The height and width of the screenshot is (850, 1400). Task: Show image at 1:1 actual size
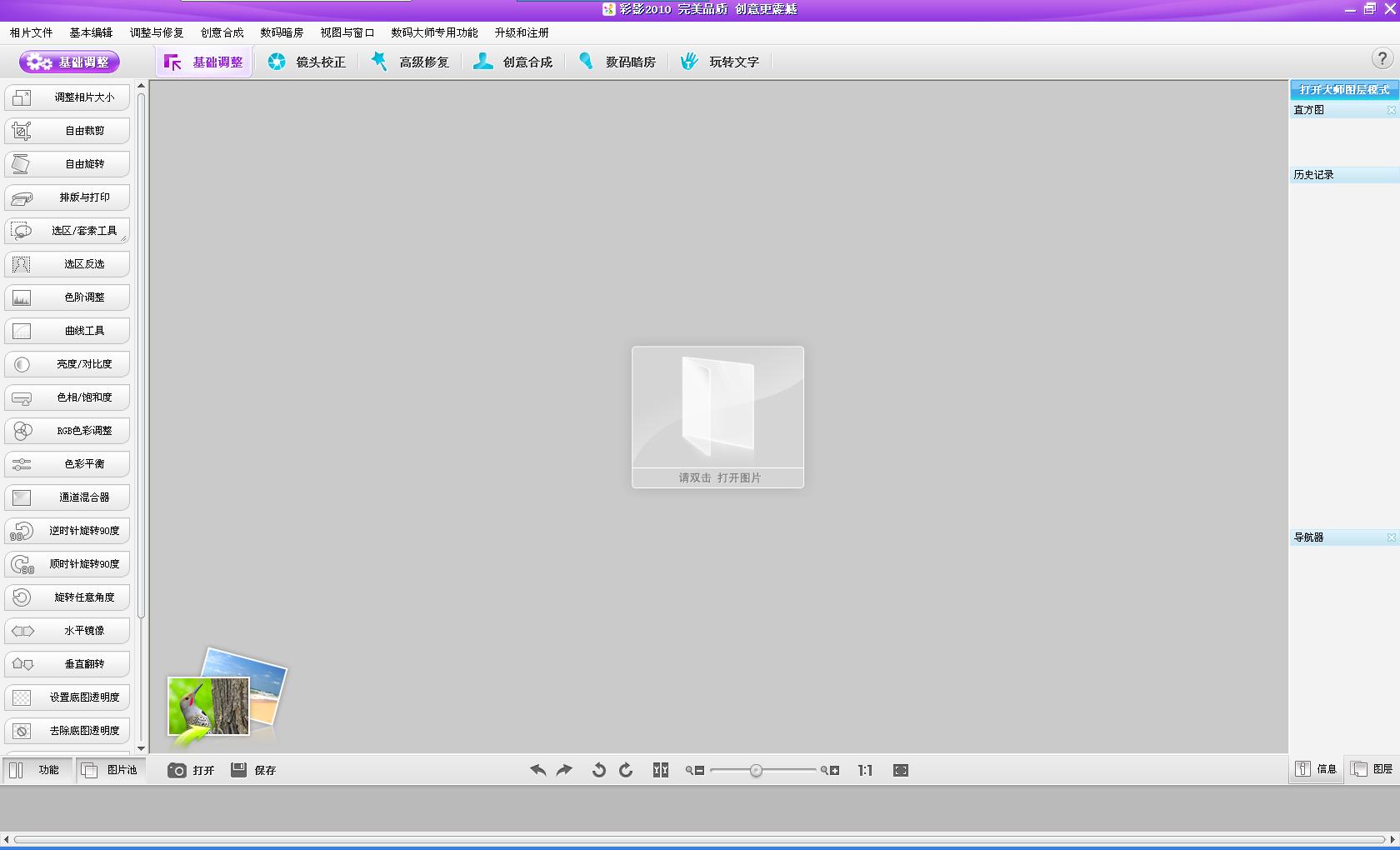point(865,770)
